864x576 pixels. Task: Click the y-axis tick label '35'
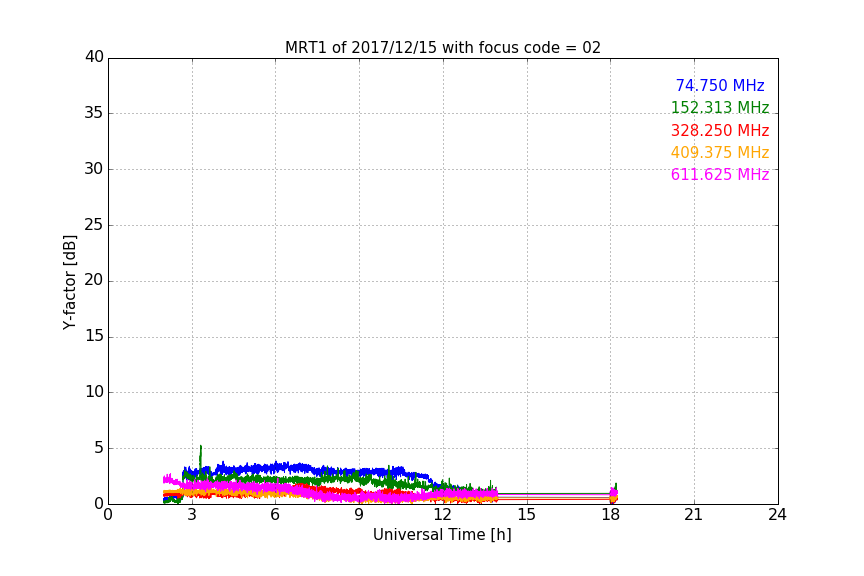(94, 113)
